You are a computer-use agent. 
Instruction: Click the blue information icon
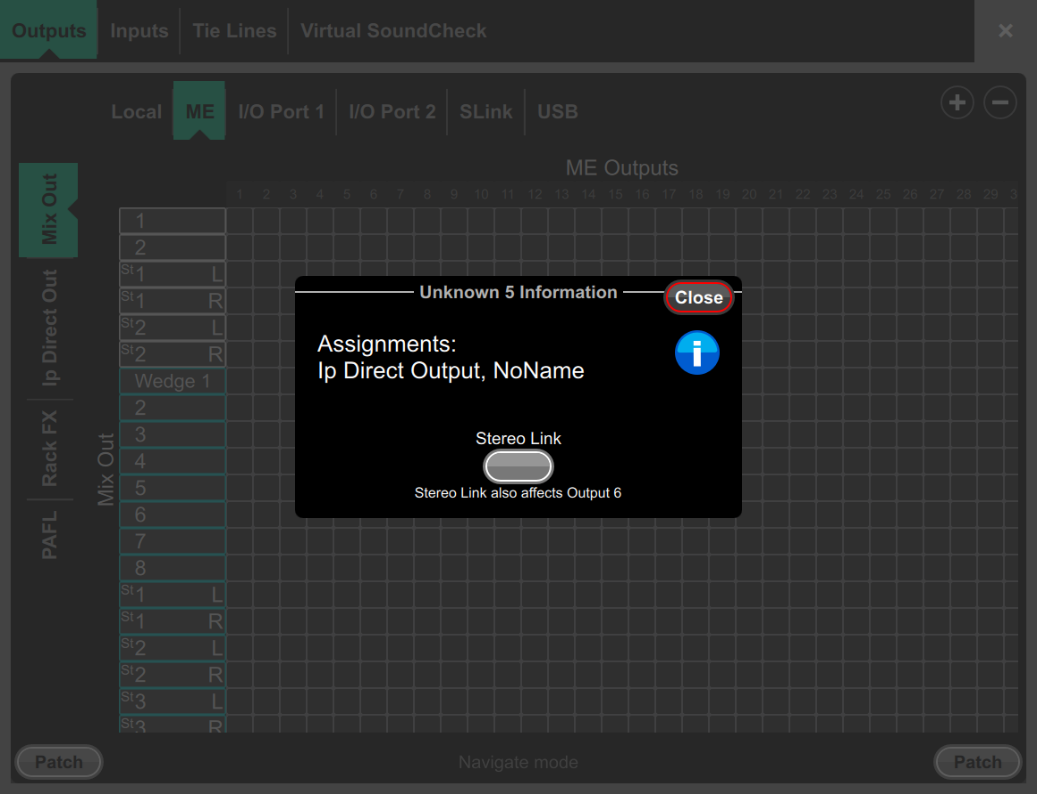[697, 353]
